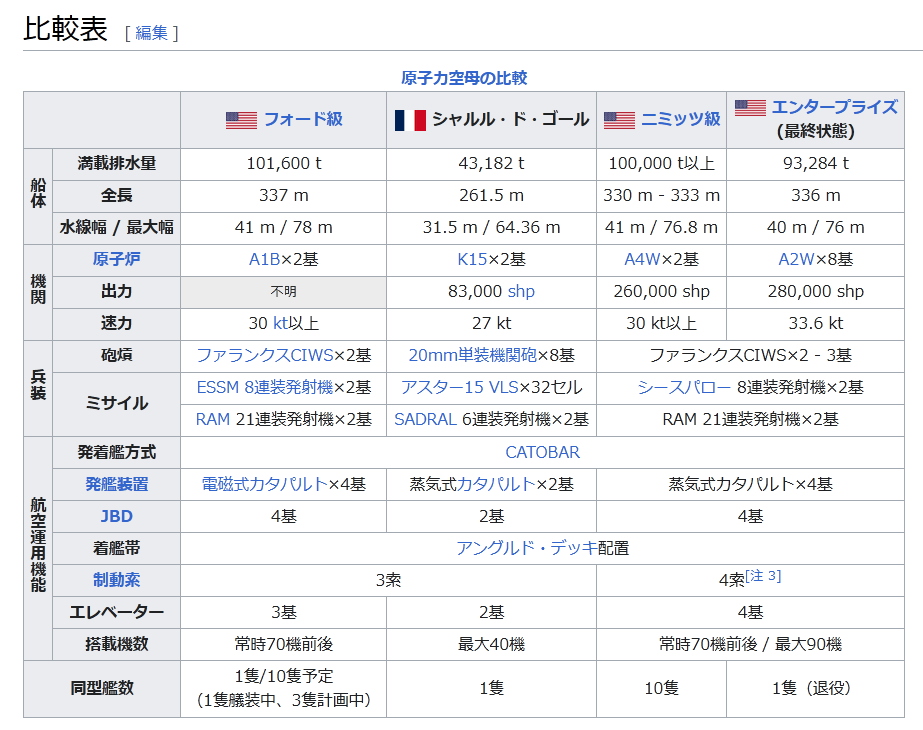Click the US flag icon beside エンタープライズ
This screenshot has height=730, width=923.
coord(750,107)
